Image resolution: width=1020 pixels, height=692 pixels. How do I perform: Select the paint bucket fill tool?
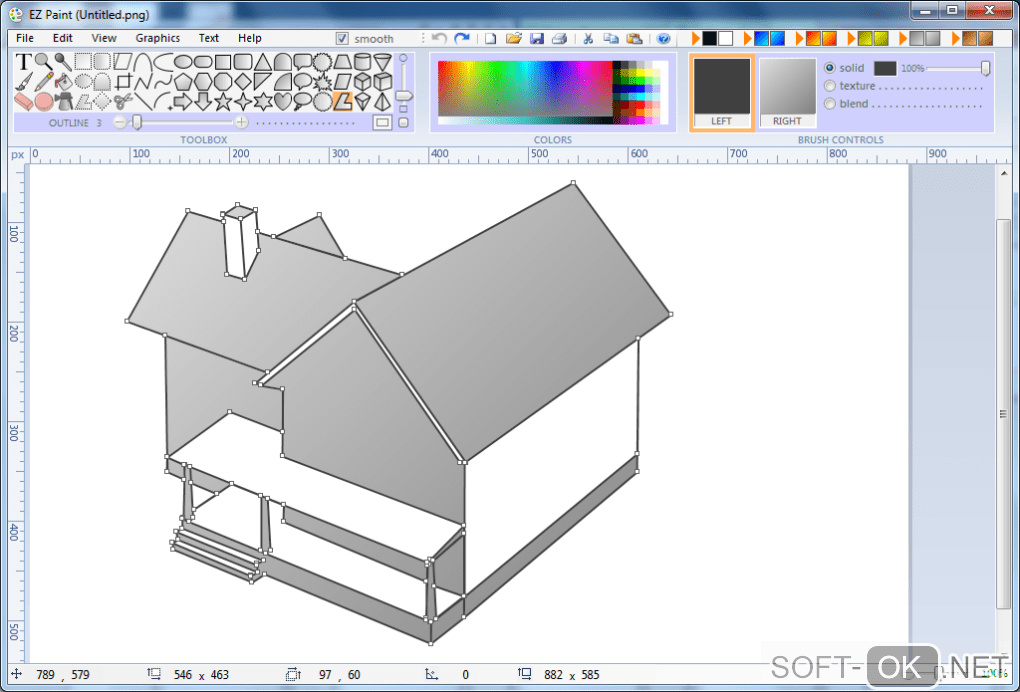pos(63,81)
